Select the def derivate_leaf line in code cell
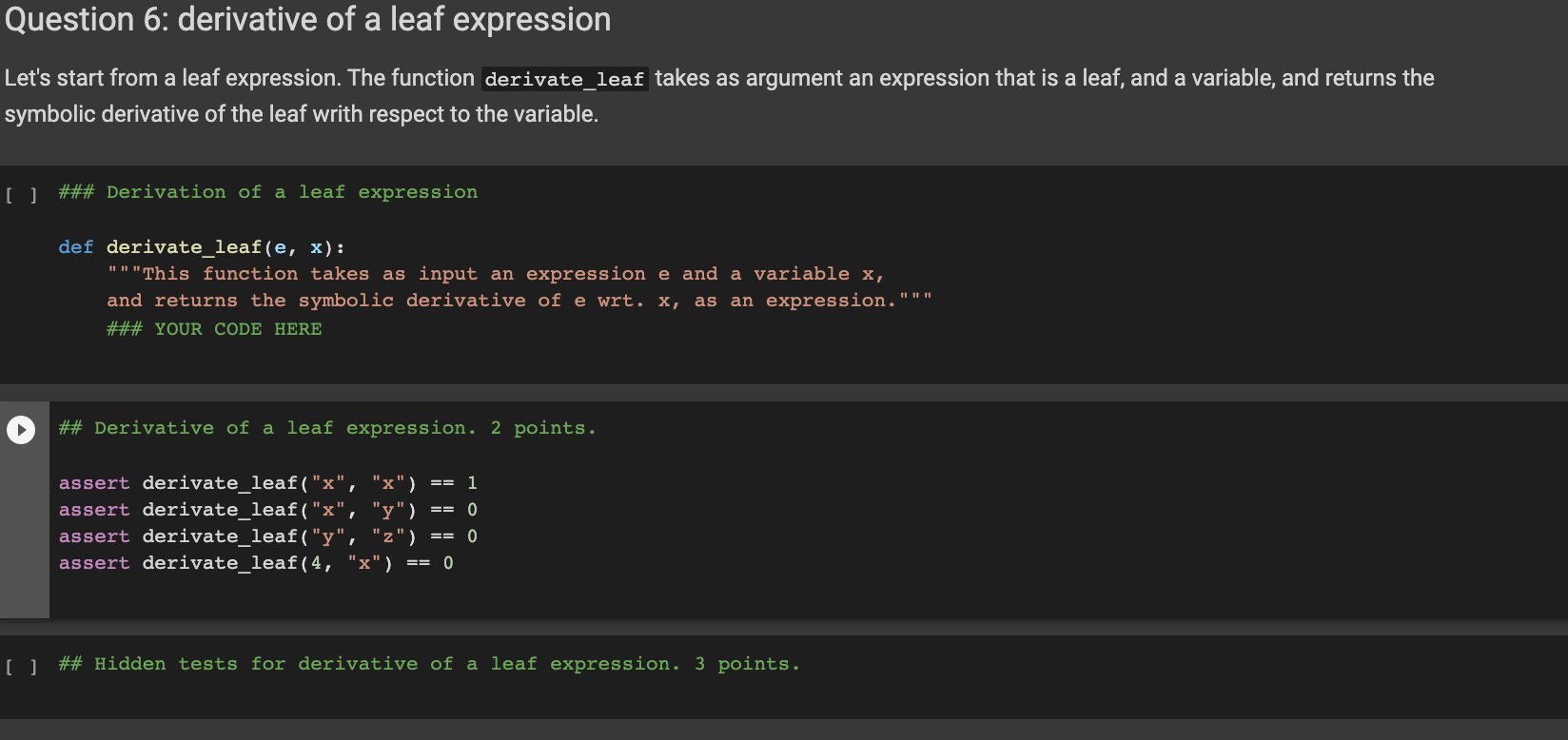The image size is (1568, 740). tap(202, 246)
